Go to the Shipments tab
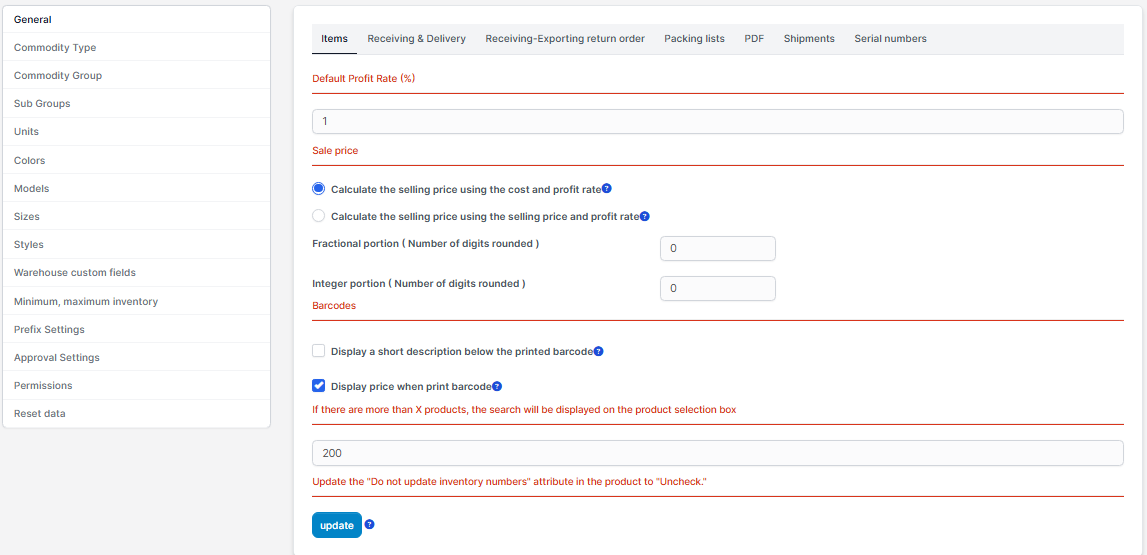1147x555 pixels. point(809,39)
